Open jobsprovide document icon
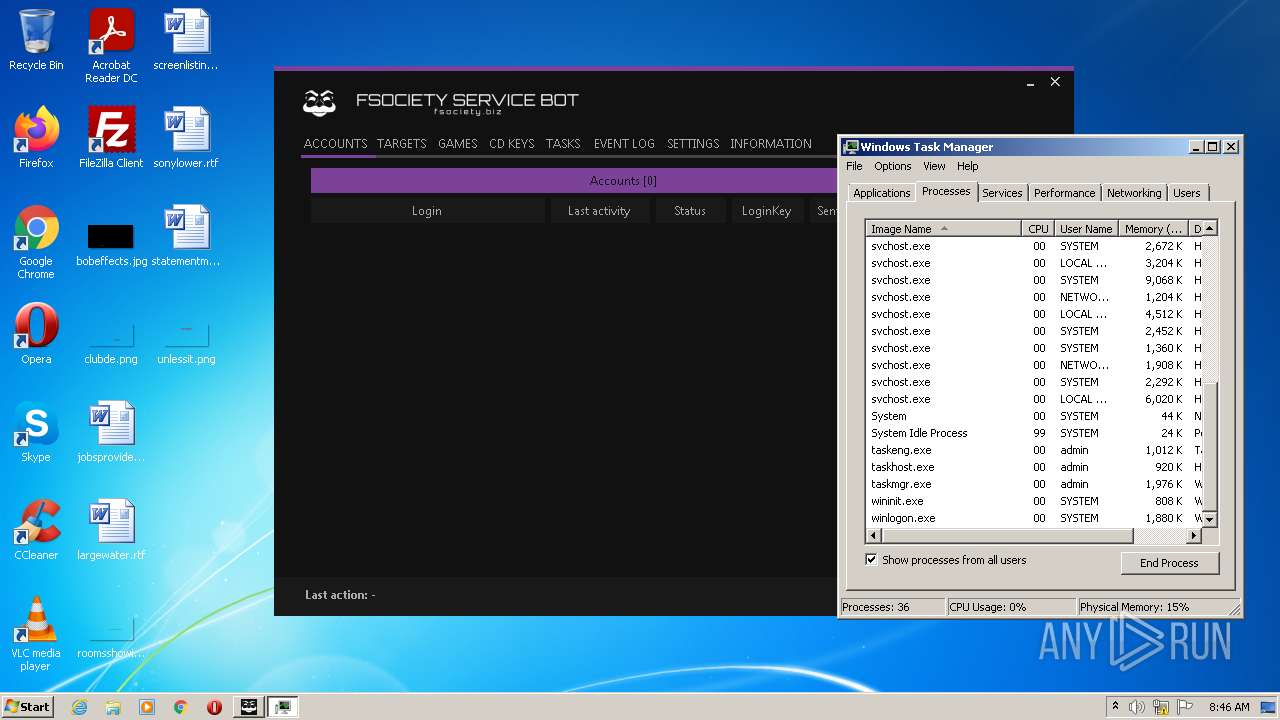The height and width of the screenshot is (720, 1280). pyautogui.click(x=111, y=432)
